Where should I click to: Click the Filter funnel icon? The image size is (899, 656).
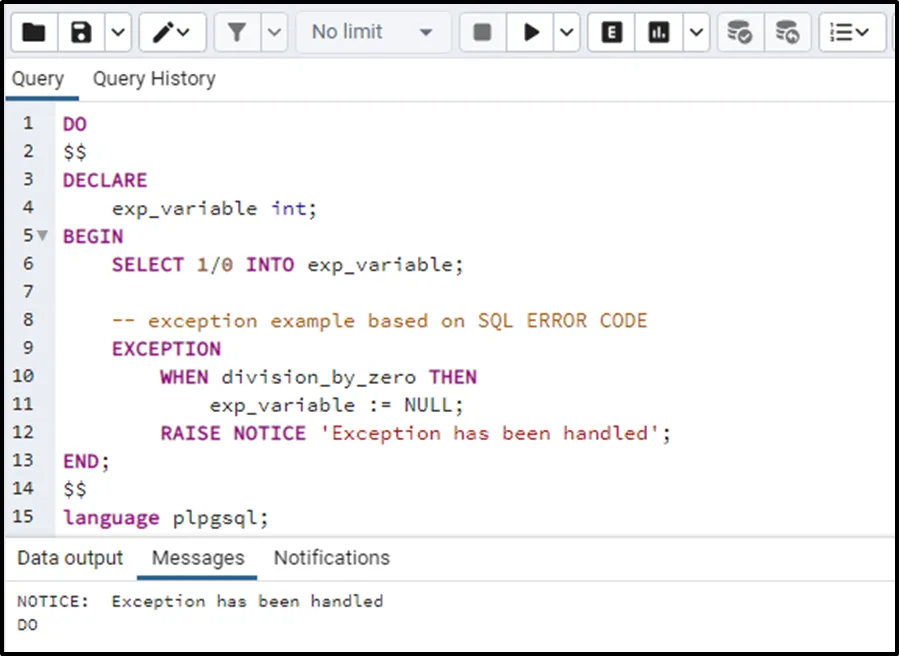pyautogui.click(x=237, y=33)
